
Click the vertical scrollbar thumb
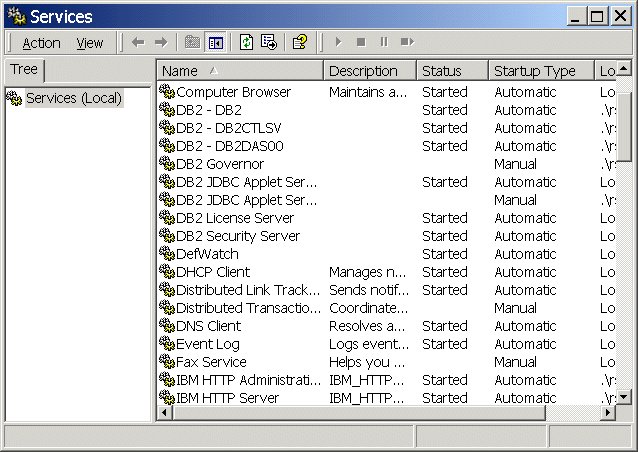pos(624,126)
